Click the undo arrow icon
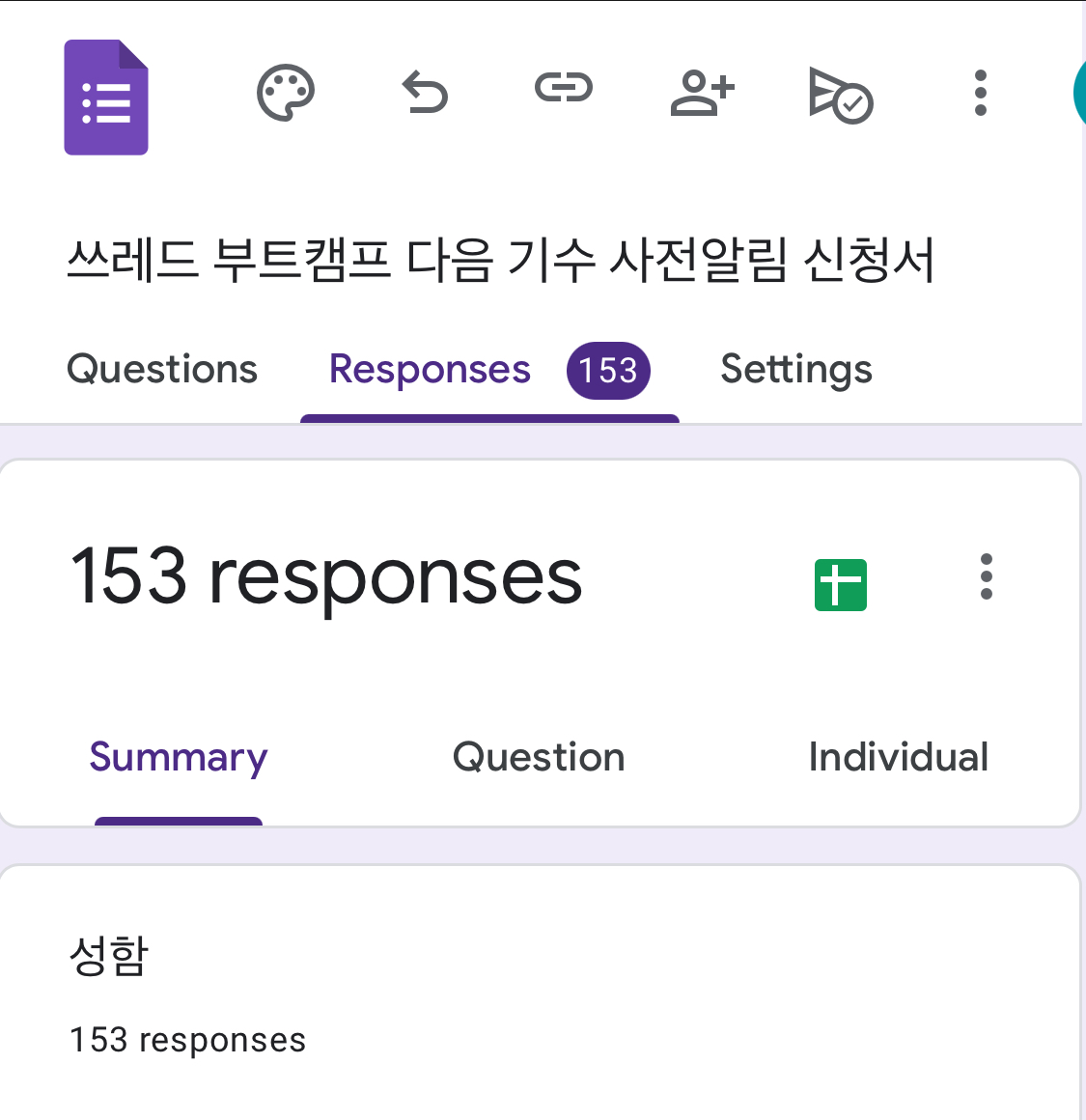Image resolution: width=1086 pixels, height=1120 pixels. pyautogui.click(x=425, y=92)
